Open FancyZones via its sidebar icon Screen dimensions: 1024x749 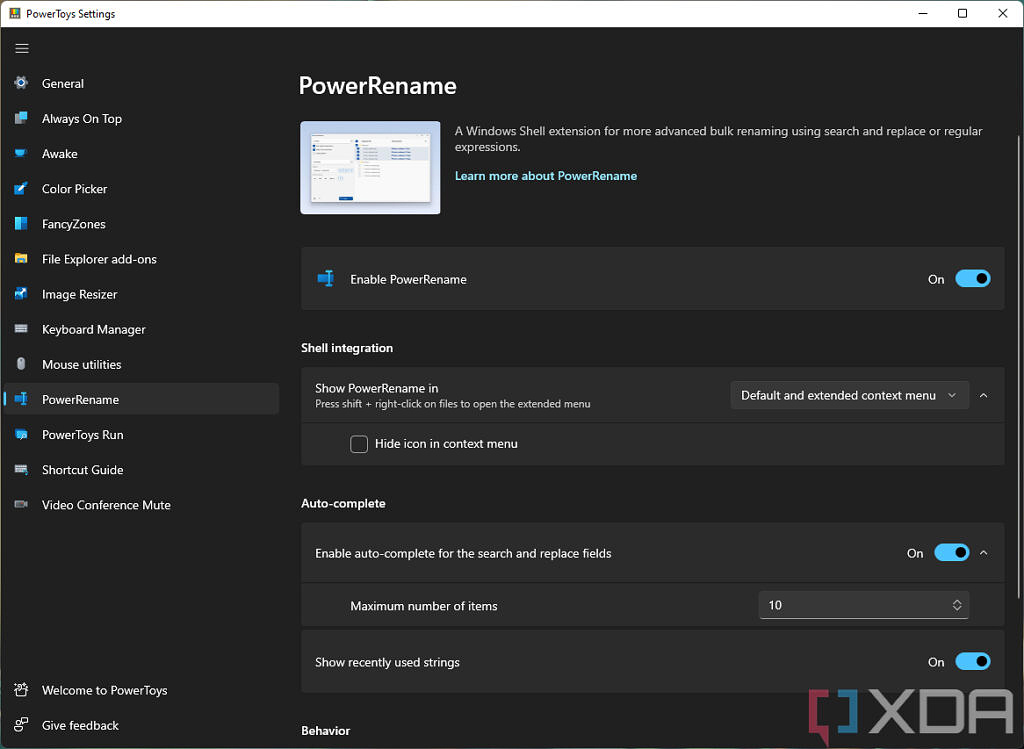pos(21,224)
